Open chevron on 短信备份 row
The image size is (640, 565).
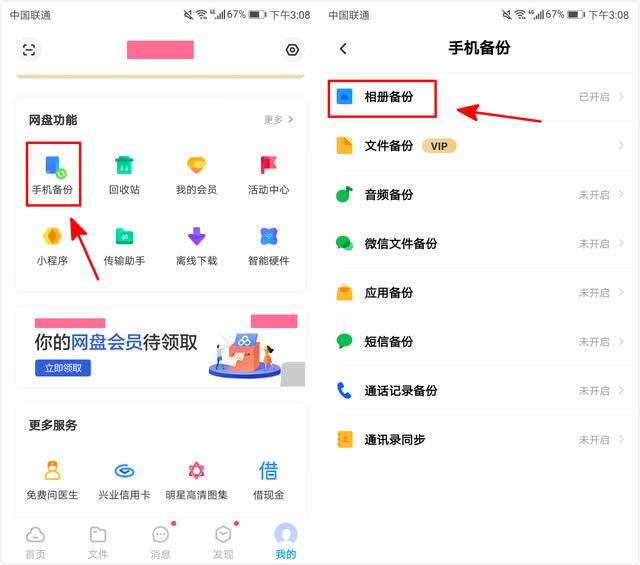coord(621,341)
